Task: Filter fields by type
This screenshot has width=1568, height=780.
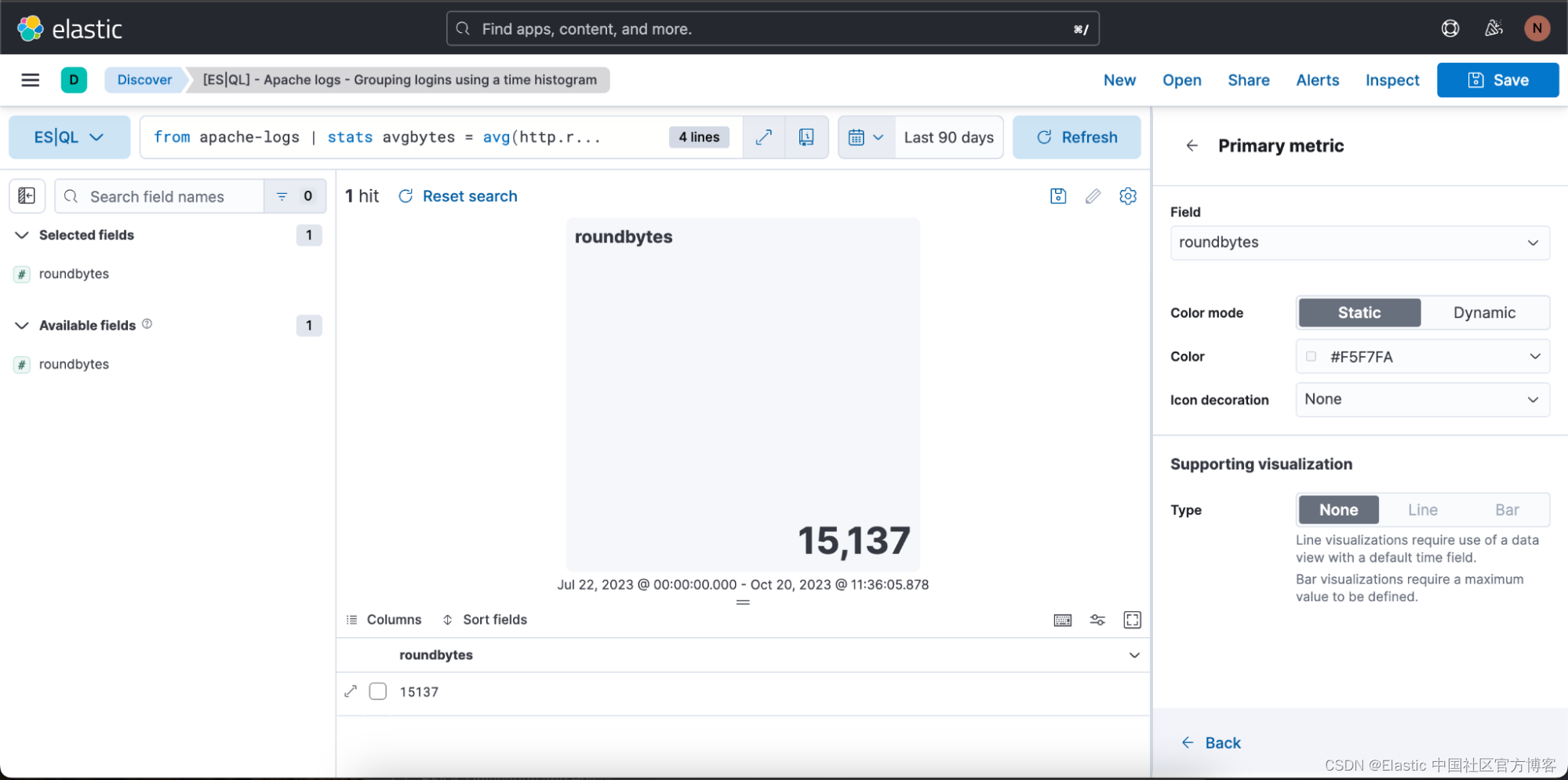Action: click(x=295, y=196)
